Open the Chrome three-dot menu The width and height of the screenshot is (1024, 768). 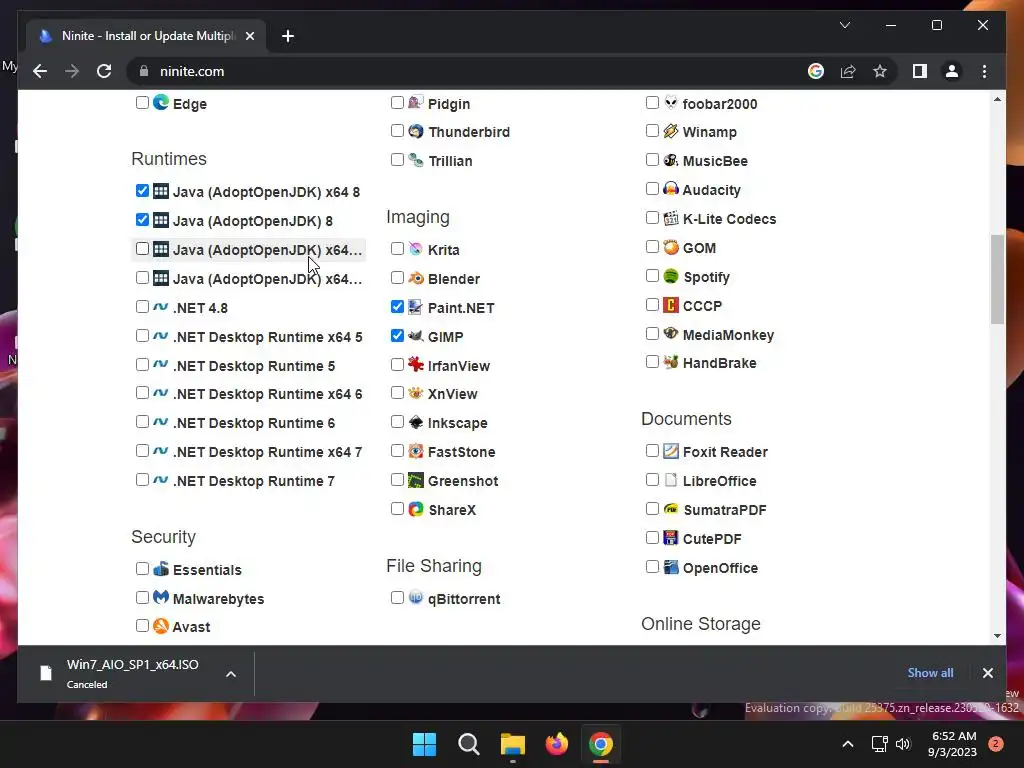(984, 71)
